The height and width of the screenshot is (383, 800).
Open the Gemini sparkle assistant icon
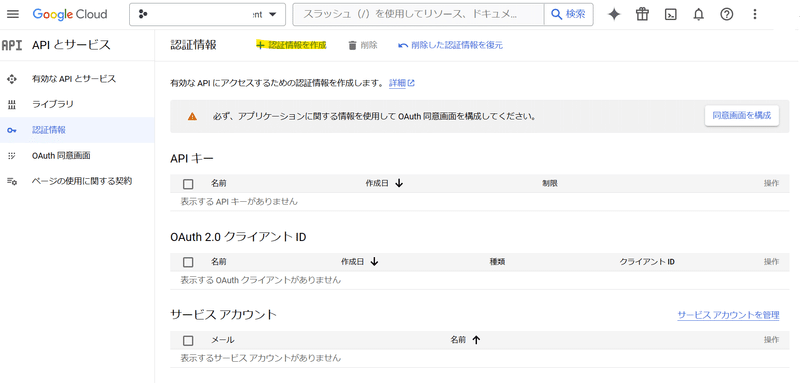coord(614,14)
